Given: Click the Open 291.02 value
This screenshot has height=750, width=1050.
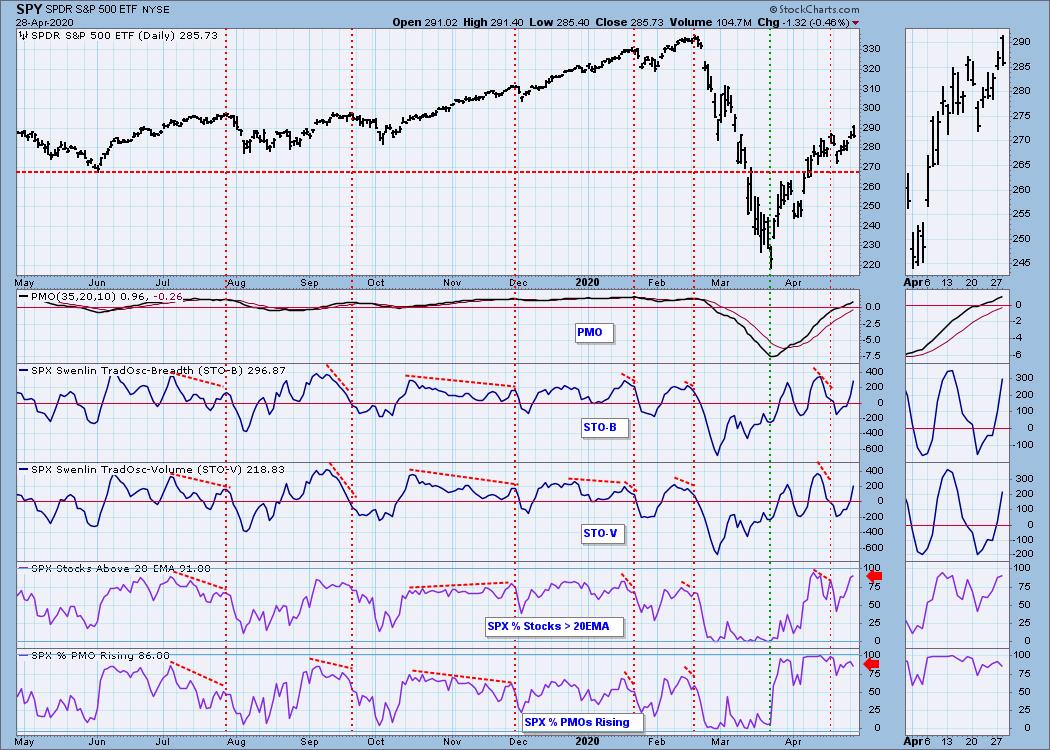Looking at the screenshot, I should pos(425,22).
